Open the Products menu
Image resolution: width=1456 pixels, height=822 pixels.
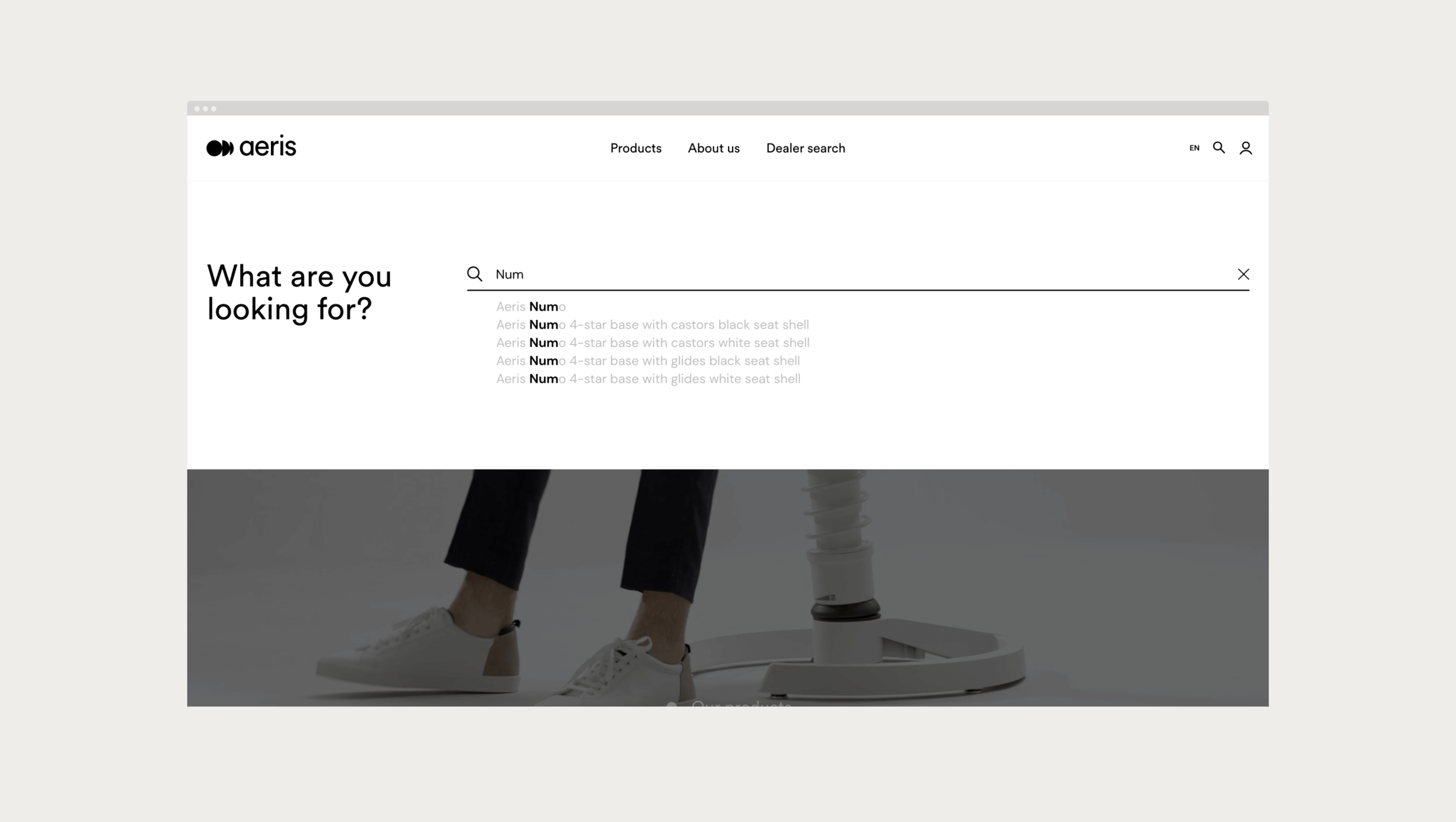635,148
